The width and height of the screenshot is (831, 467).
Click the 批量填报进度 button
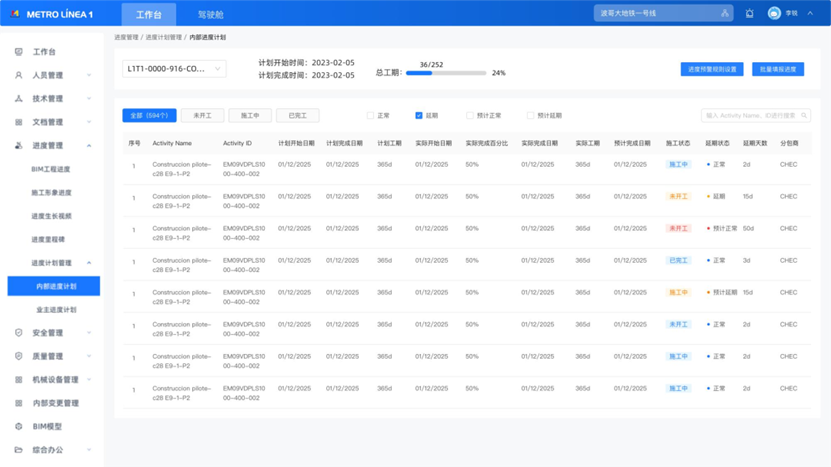(x=778, y=69)
